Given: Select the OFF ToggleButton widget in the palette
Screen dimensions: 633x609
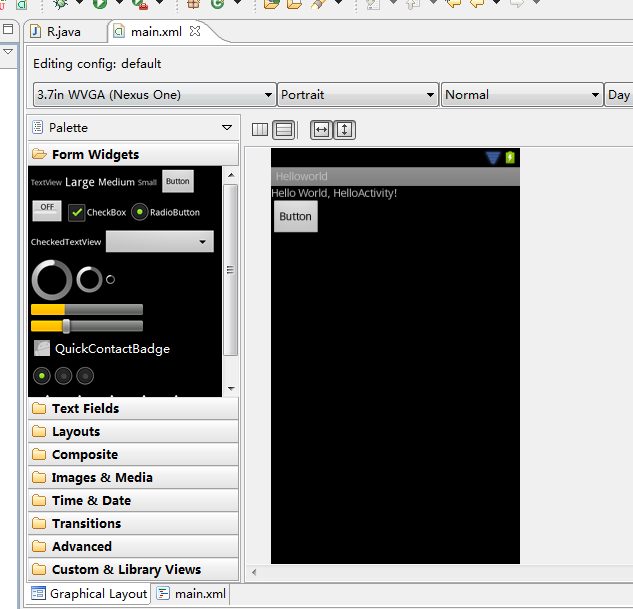Looking at the screenshot, I should coord(47,211).
